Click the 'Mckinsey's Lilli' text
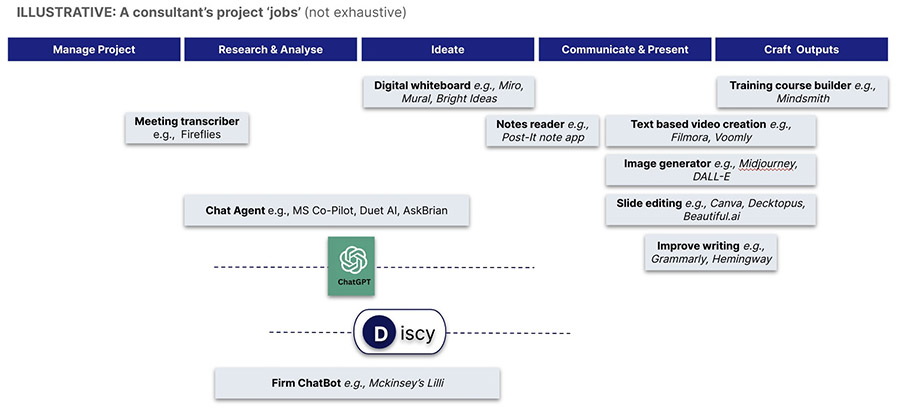This screenshot has width=900, height=410. (406, 383)
